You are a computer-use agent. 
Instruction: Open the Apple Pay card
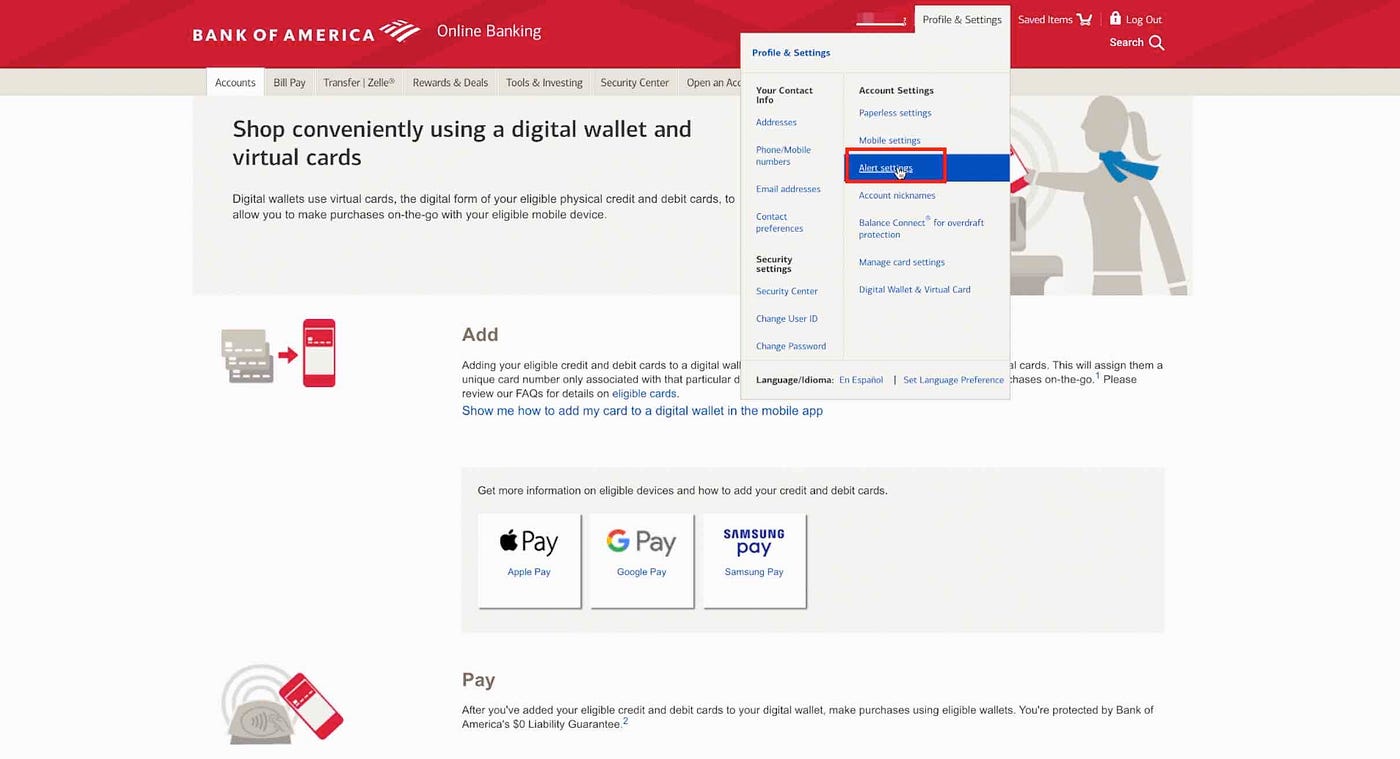point(529,560)
